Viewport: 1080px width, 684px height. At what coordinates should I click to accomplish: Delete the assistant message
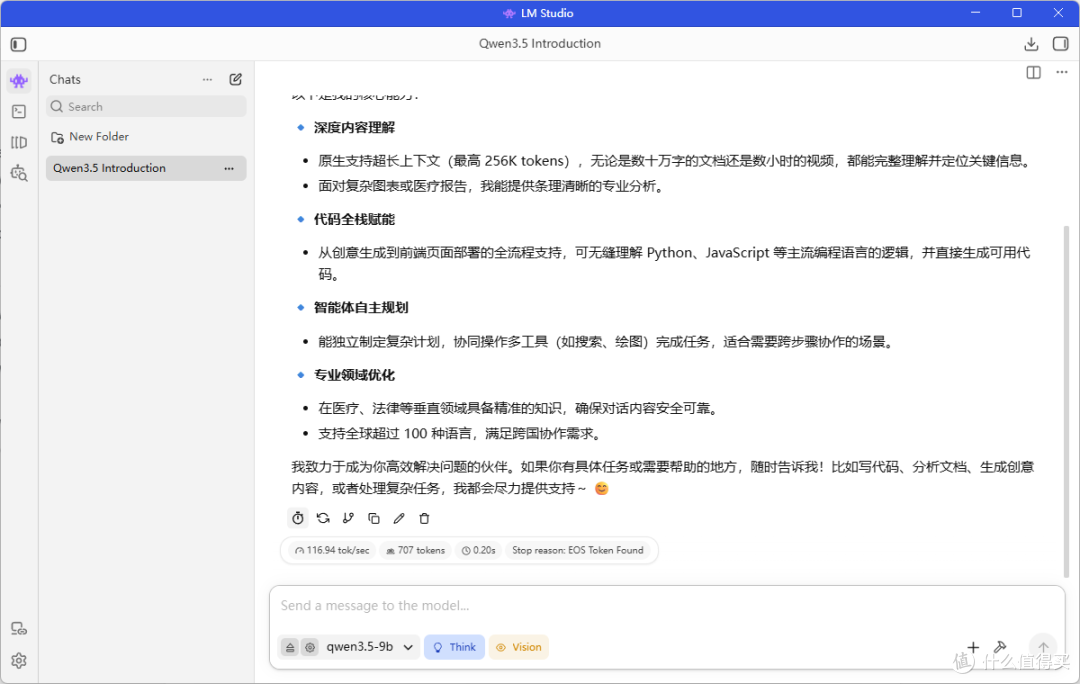click(x=424, y=518)
